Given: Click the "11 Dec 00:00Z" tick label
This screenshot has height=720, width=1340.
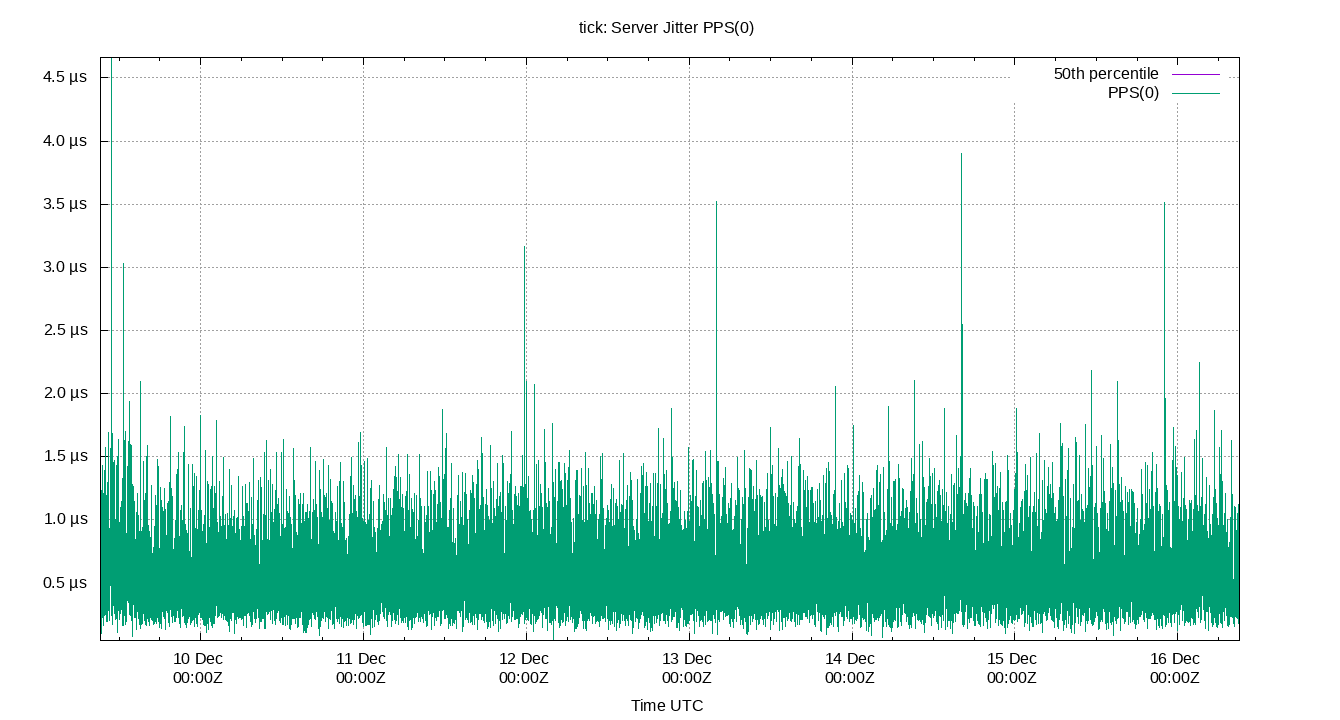Looking at the screenshot, I should [363, 668].
